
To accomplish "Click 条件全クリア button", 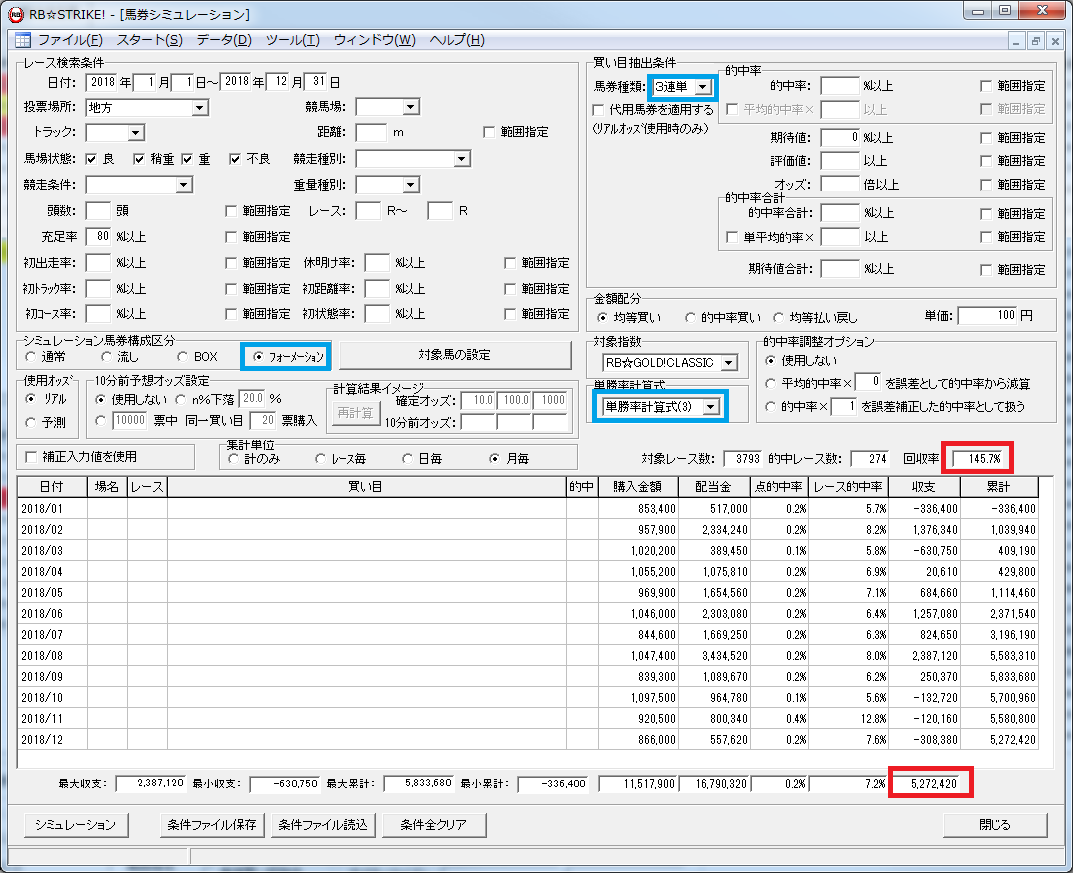I will 434,825.
